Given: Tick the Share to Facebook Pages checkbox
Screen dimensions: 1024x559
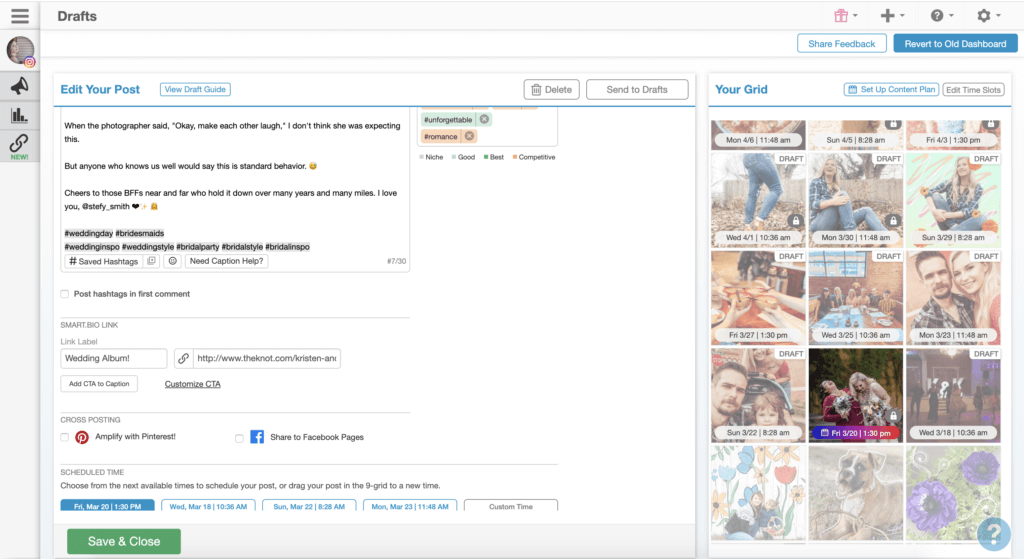Looking at the screenshot, I should (239, 437).
